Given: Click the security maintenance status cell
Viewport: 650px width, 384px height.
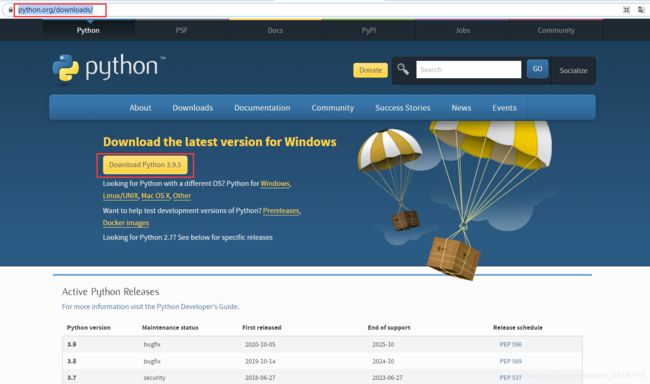Looking at the screenshot, I should 154,378.
